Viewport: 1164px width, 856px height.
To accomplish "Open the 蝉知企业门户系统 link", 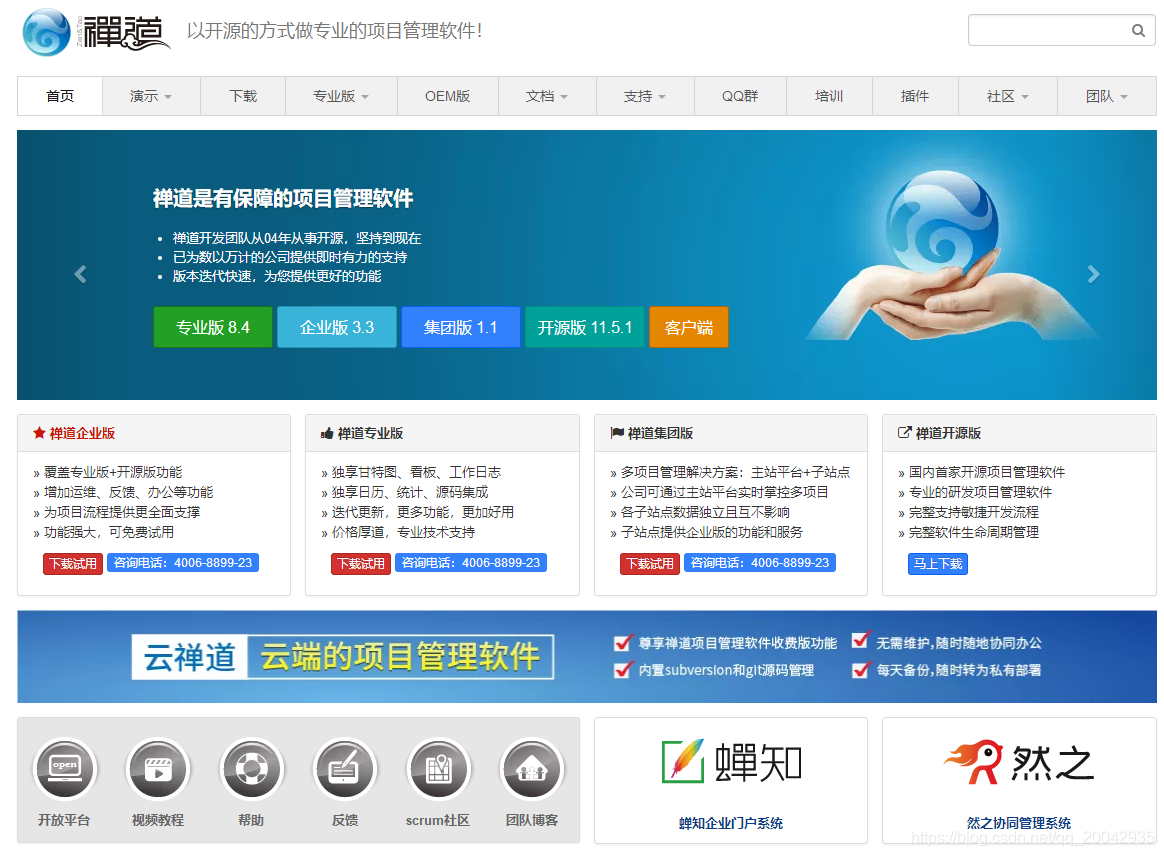I will pos(731,823).
